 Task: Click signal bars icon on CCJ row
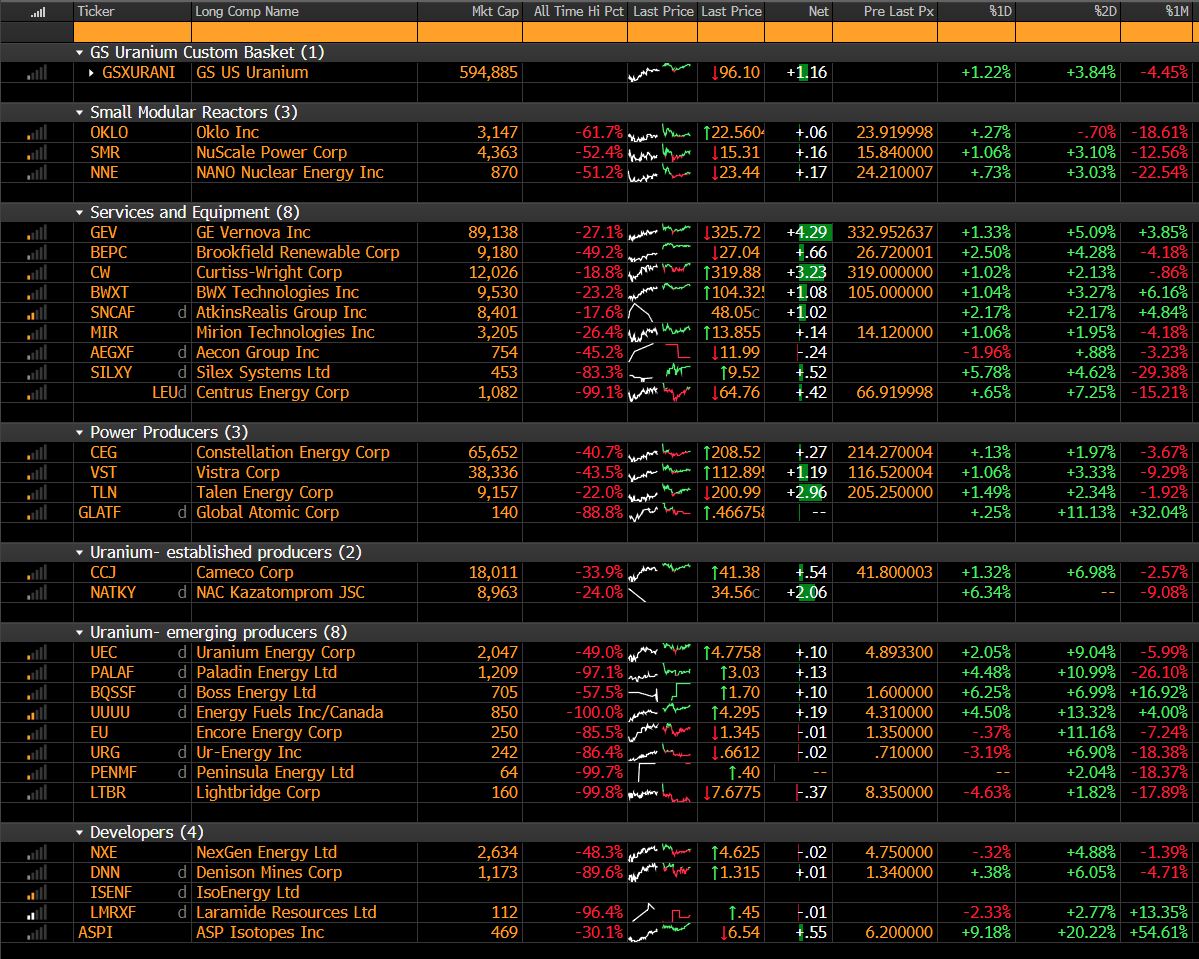coord(36,573)
